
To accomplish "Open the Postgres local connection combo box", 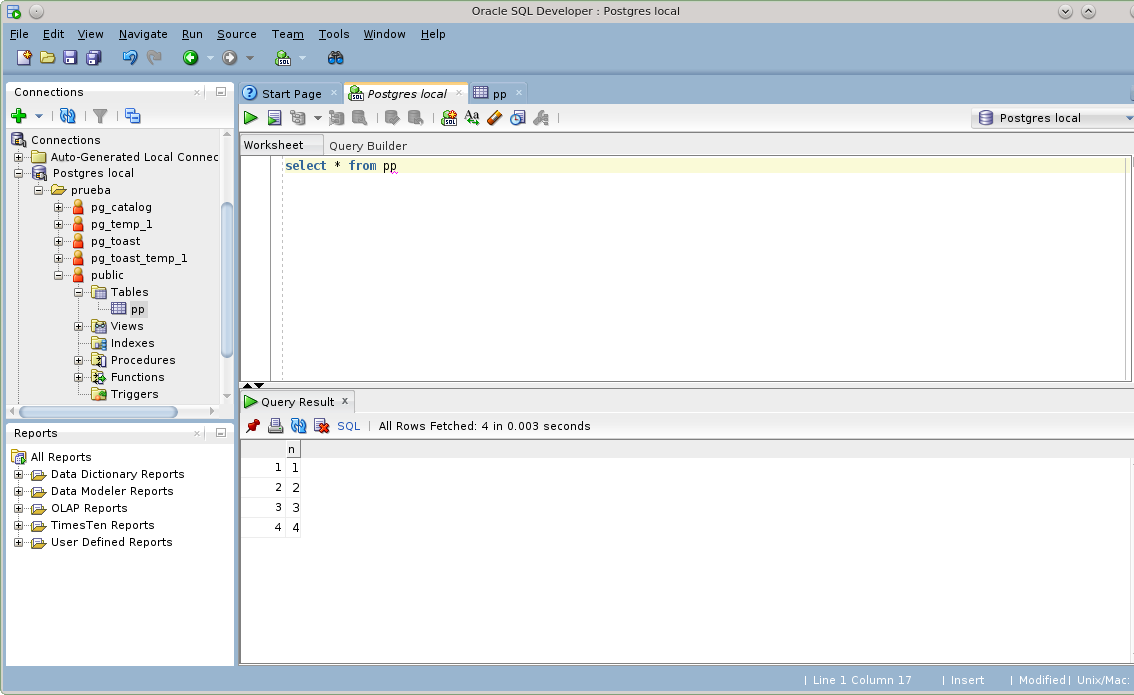I will point(1052,118).
